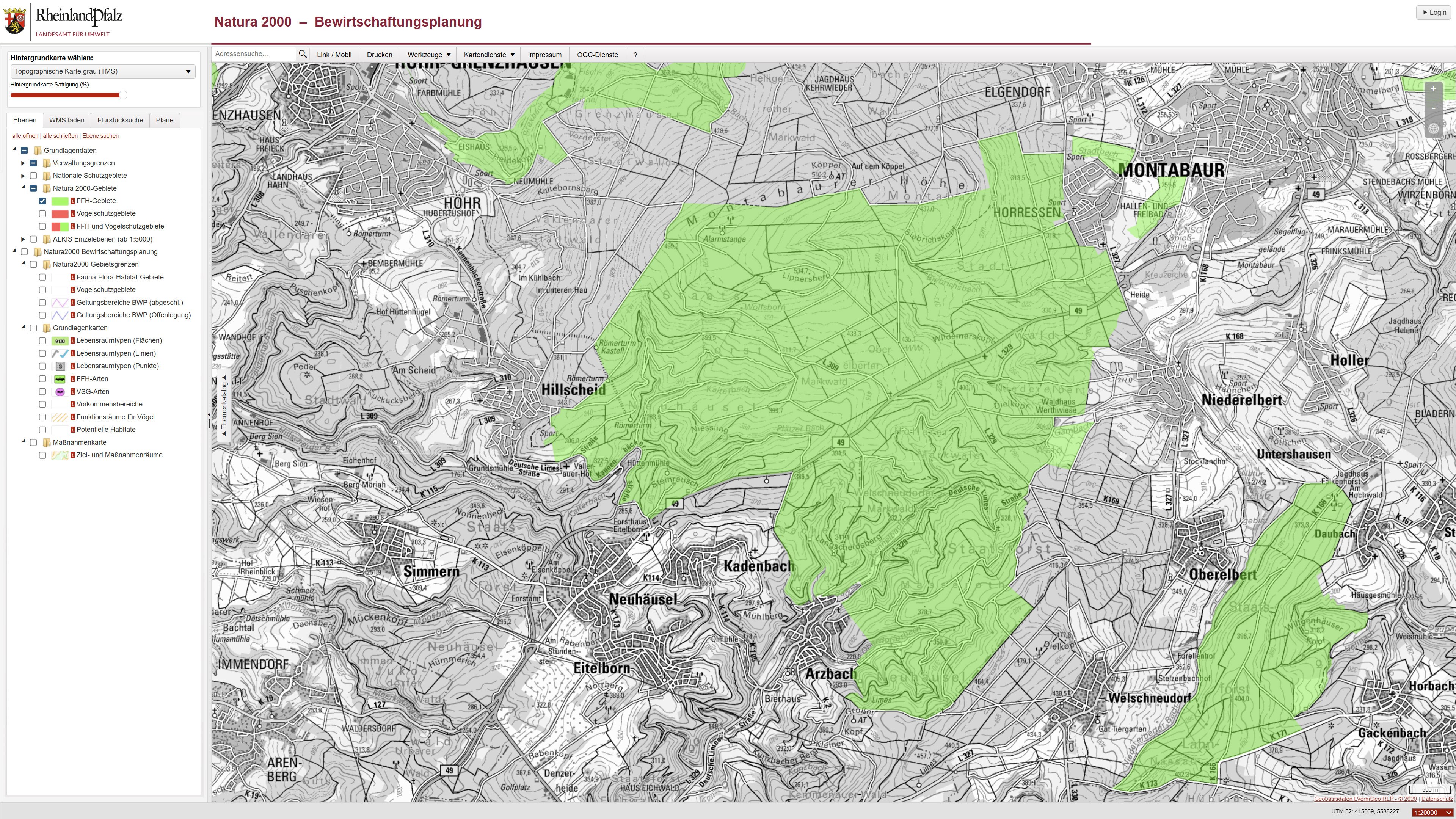The height and width of the screenshot is (819, 1456).
Task: Open info icon for Lebensraumtypen (Punkte)
Action: click(x=72, y=366)
